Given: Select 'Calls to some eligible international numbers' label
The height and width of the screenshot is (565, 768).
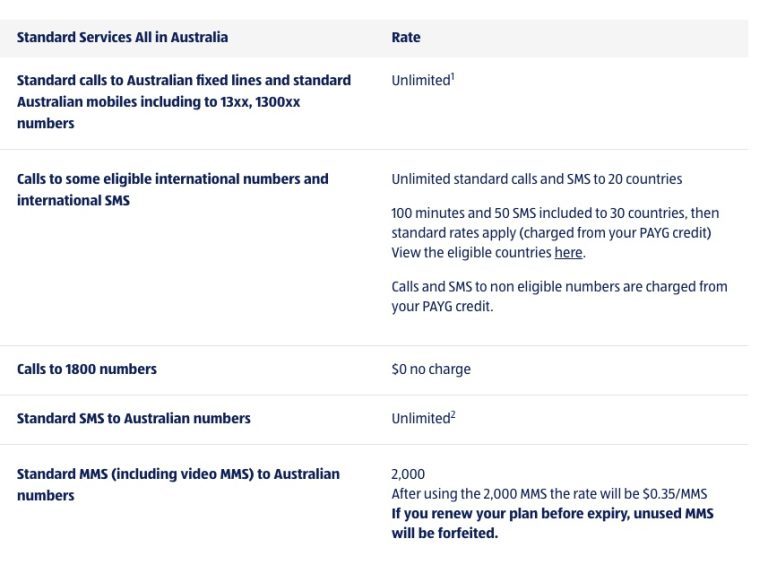Looking at the screenshot, I should pos(172,179).
